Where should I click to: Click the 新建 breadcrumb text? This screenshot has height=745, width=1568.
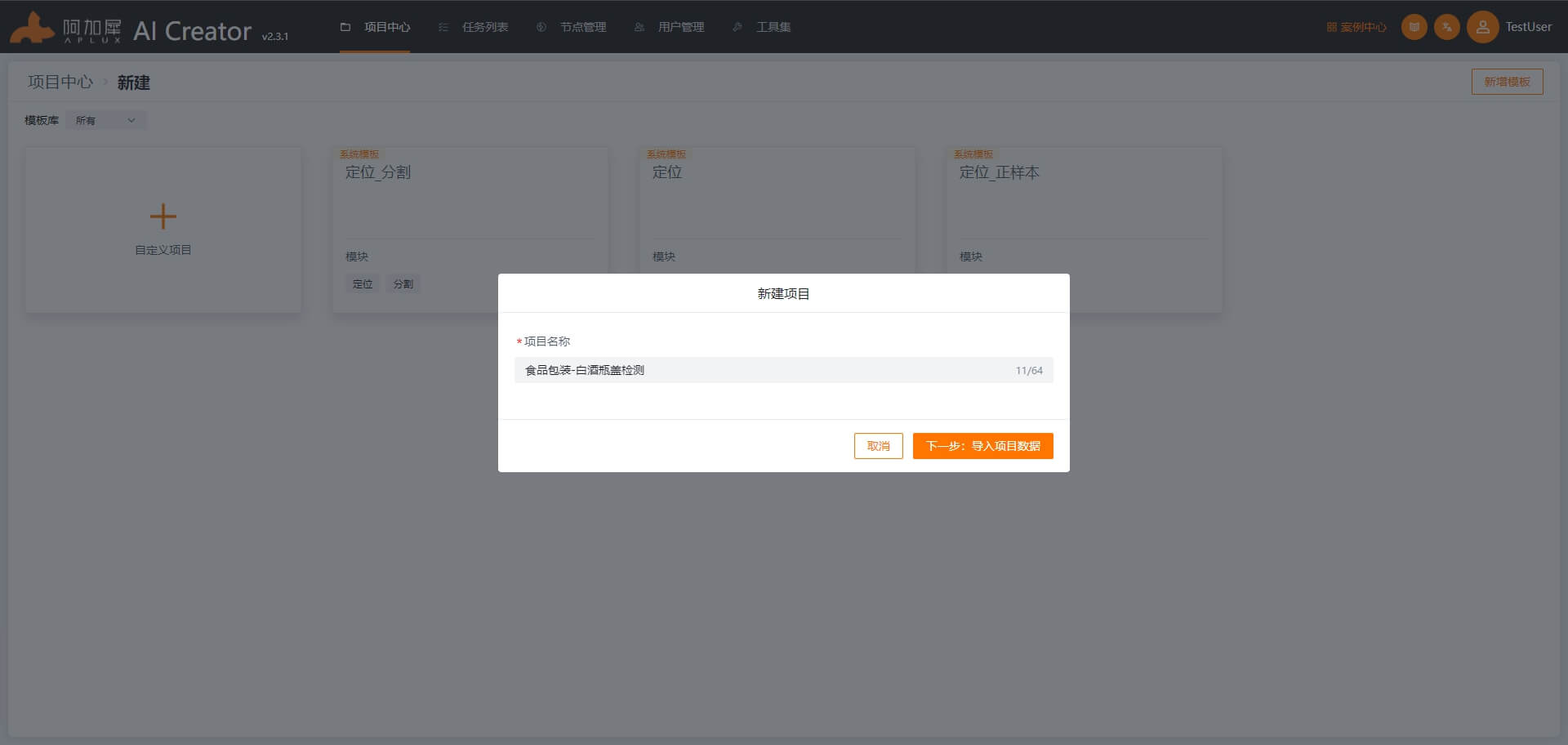click(x=134, y=83)
